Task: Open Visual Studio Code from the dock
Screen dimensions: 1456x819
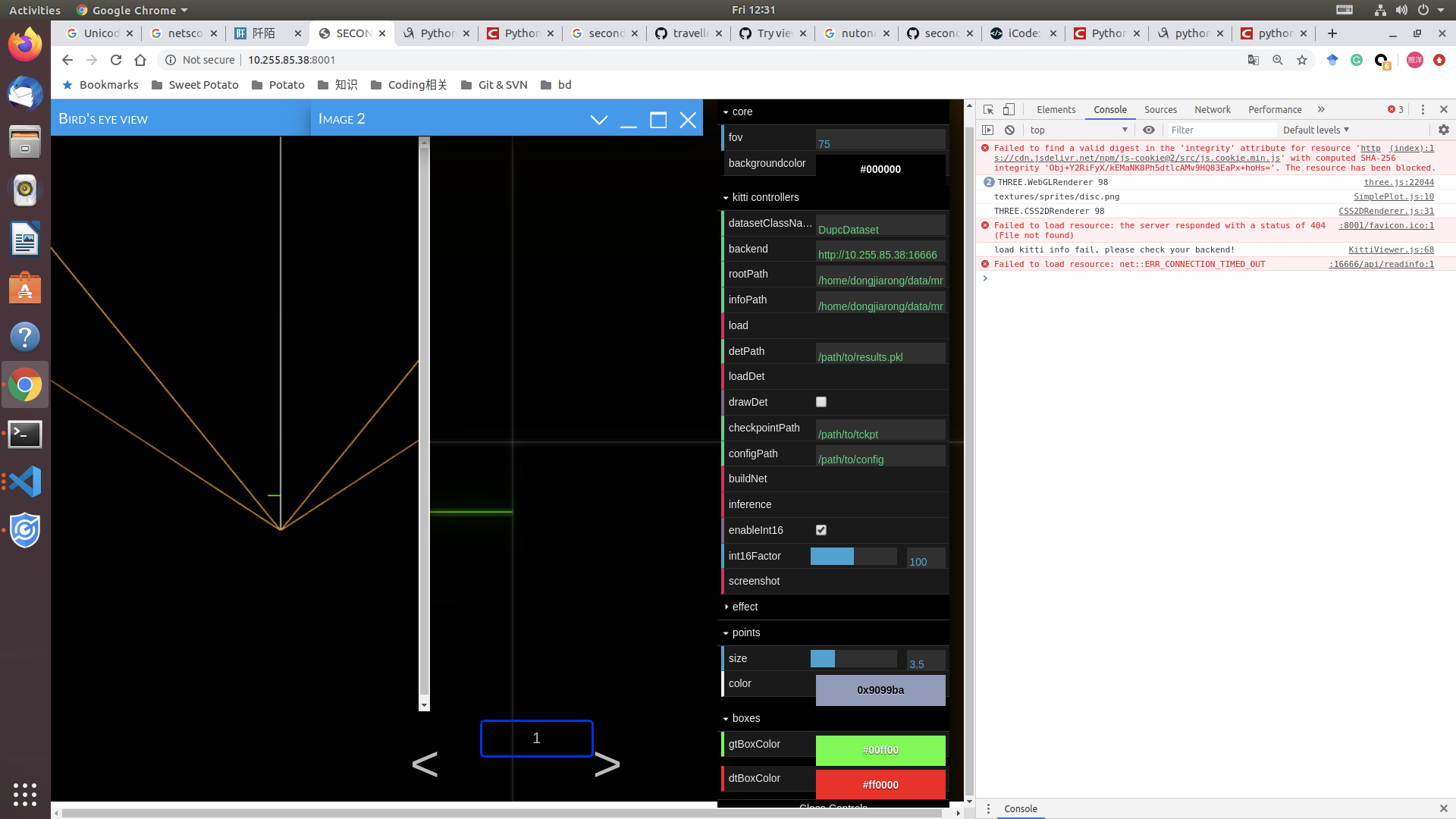Action: [x=24, y=482]
